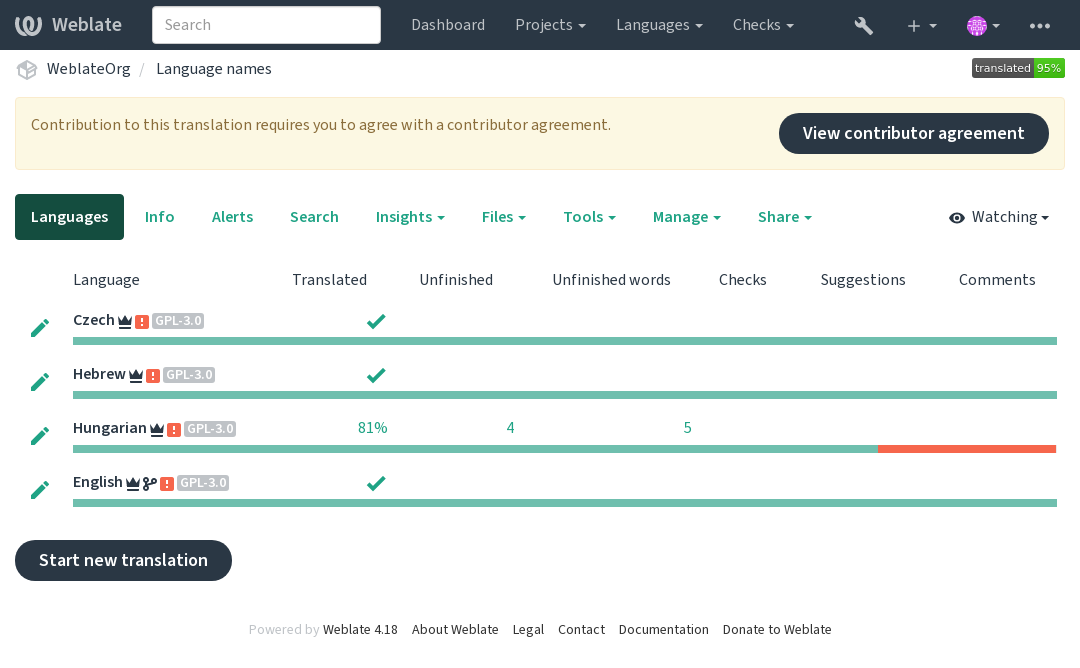
Task: Click Hungarian 81% translated value
Action: [373, 428]
